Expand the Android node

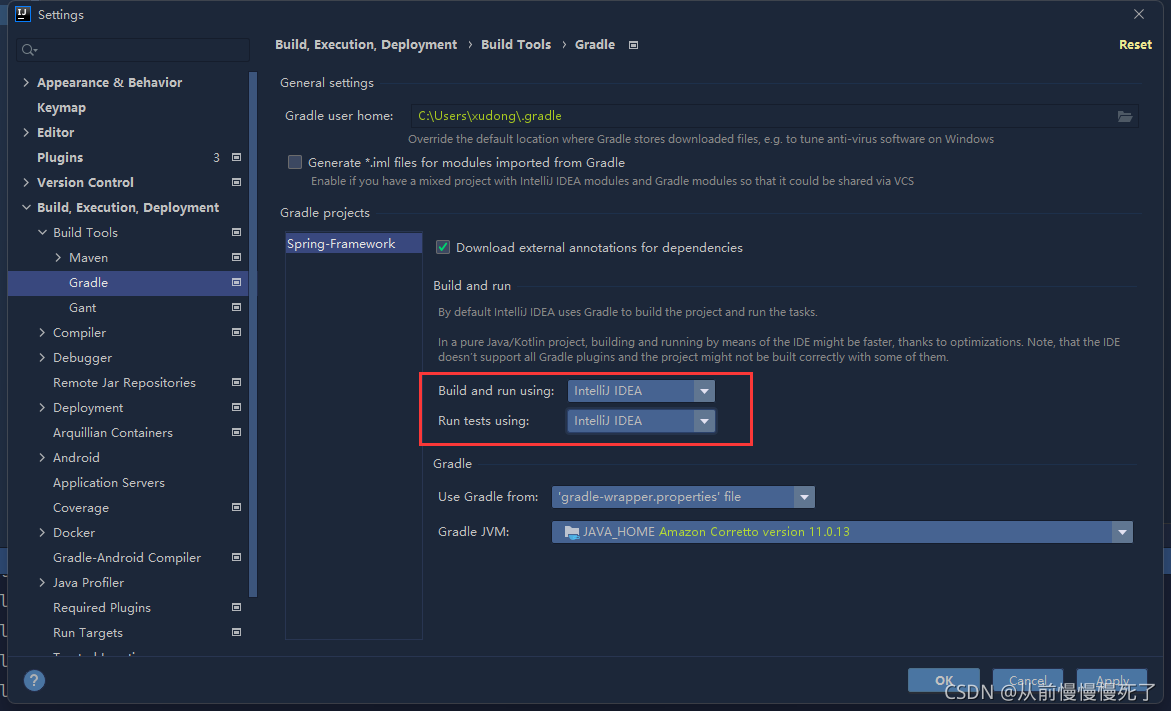[x=42, y=458]
